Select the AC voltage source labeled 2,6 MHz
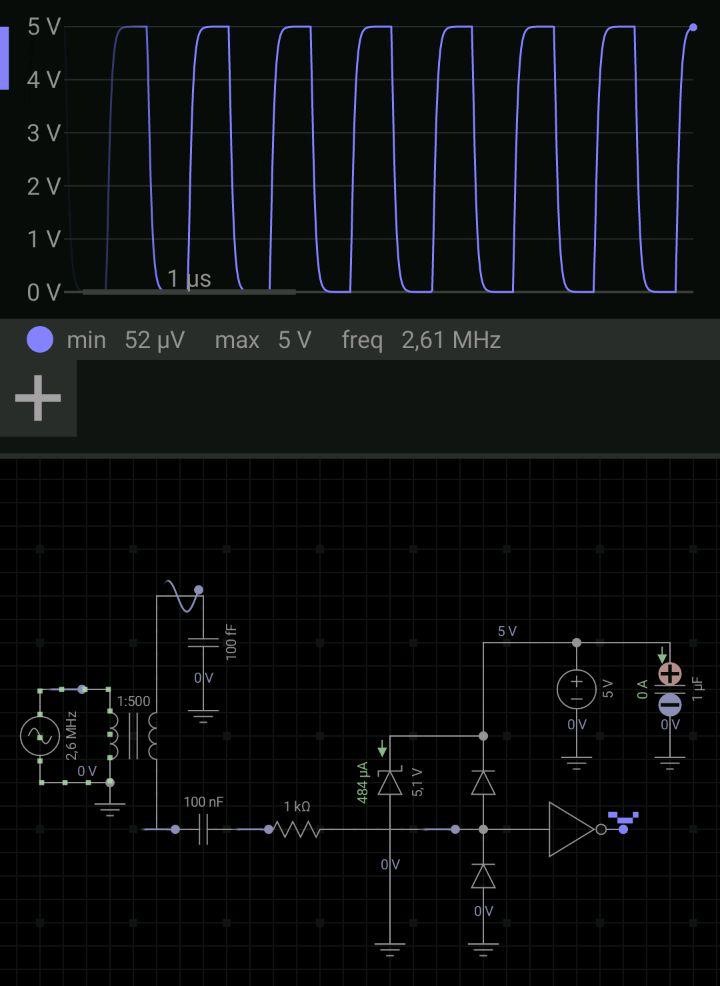 pos(40,736)
